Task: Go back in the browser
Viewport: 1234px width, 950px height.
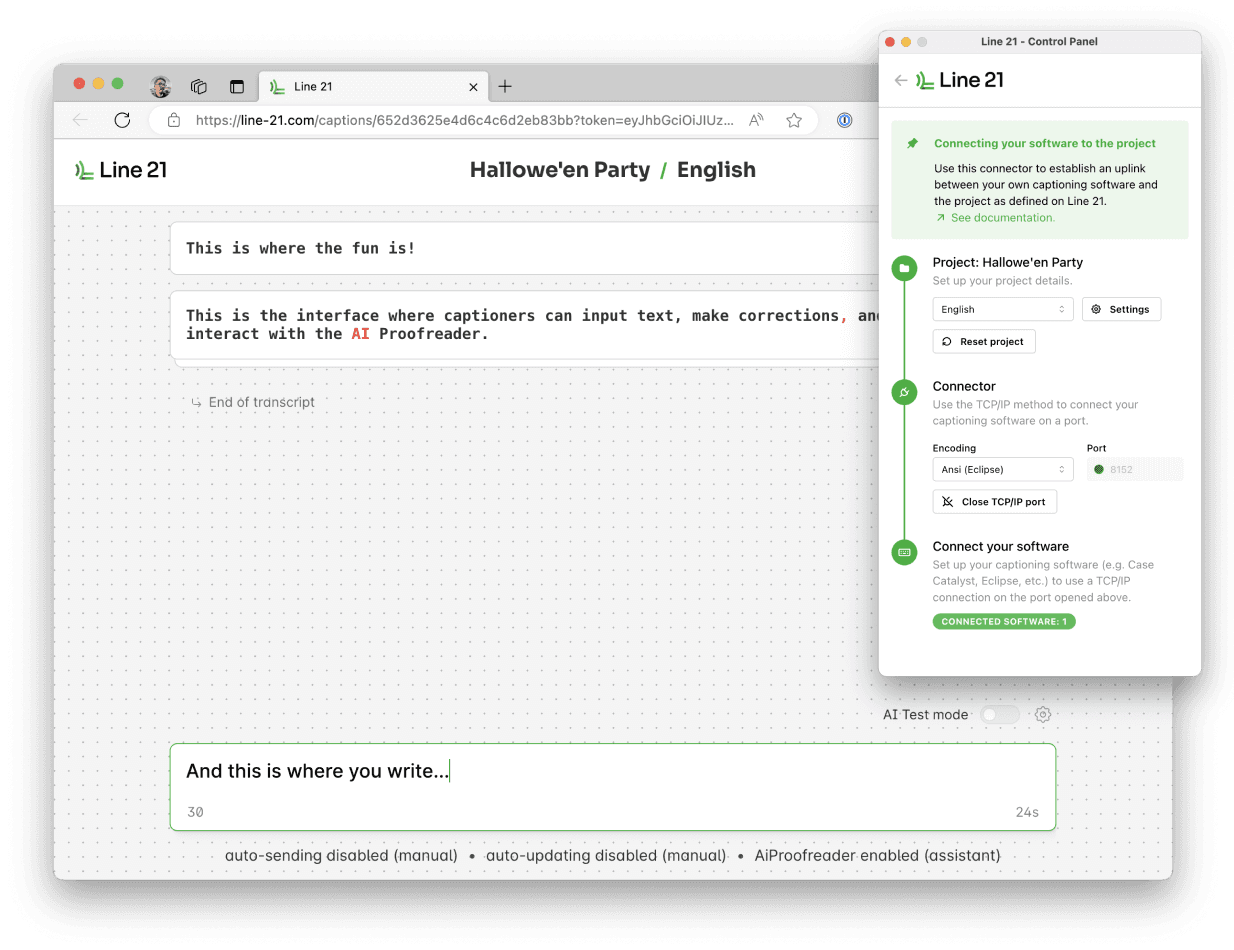Action: pos(81,120)
